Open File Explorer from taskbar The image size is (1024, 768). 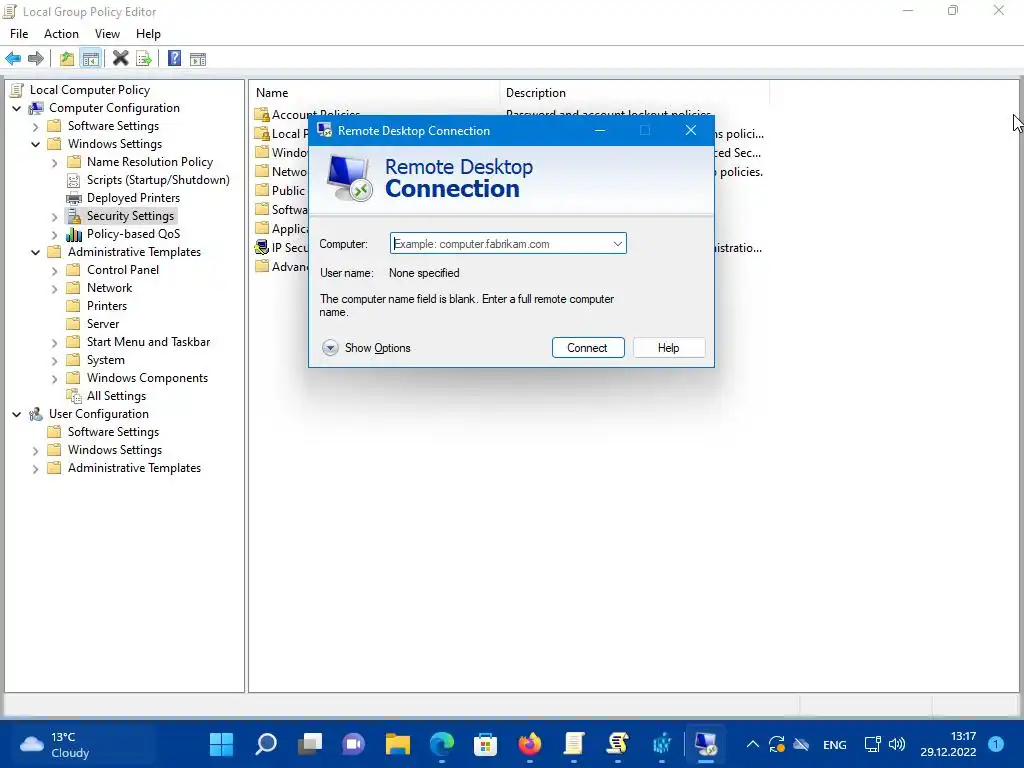pos(398,744)
